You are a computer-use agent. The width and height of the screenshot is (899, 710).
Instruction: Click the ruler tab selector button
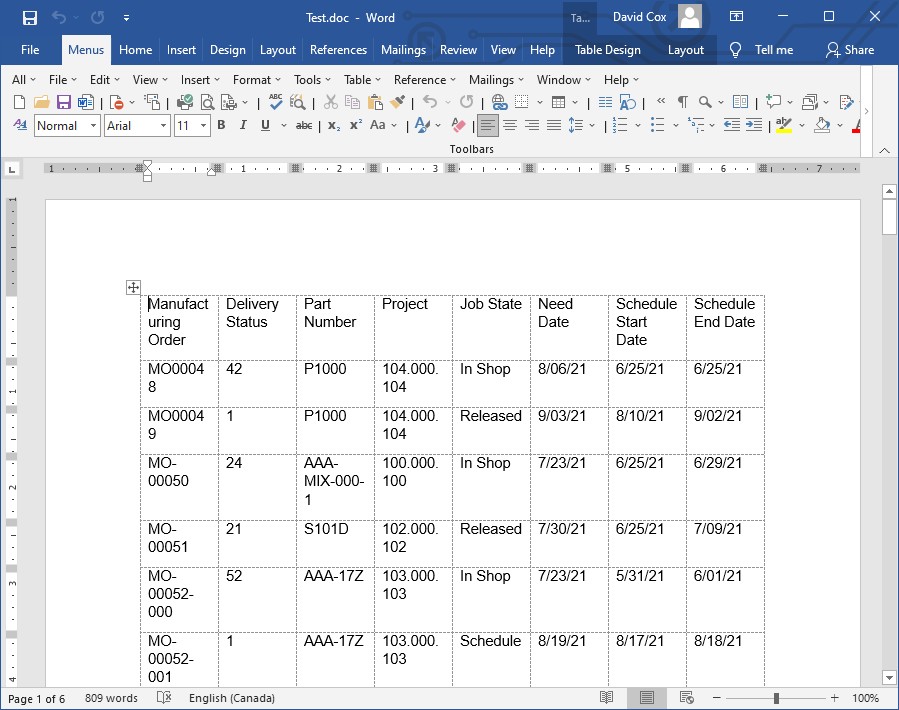click(x=12, y=169)
